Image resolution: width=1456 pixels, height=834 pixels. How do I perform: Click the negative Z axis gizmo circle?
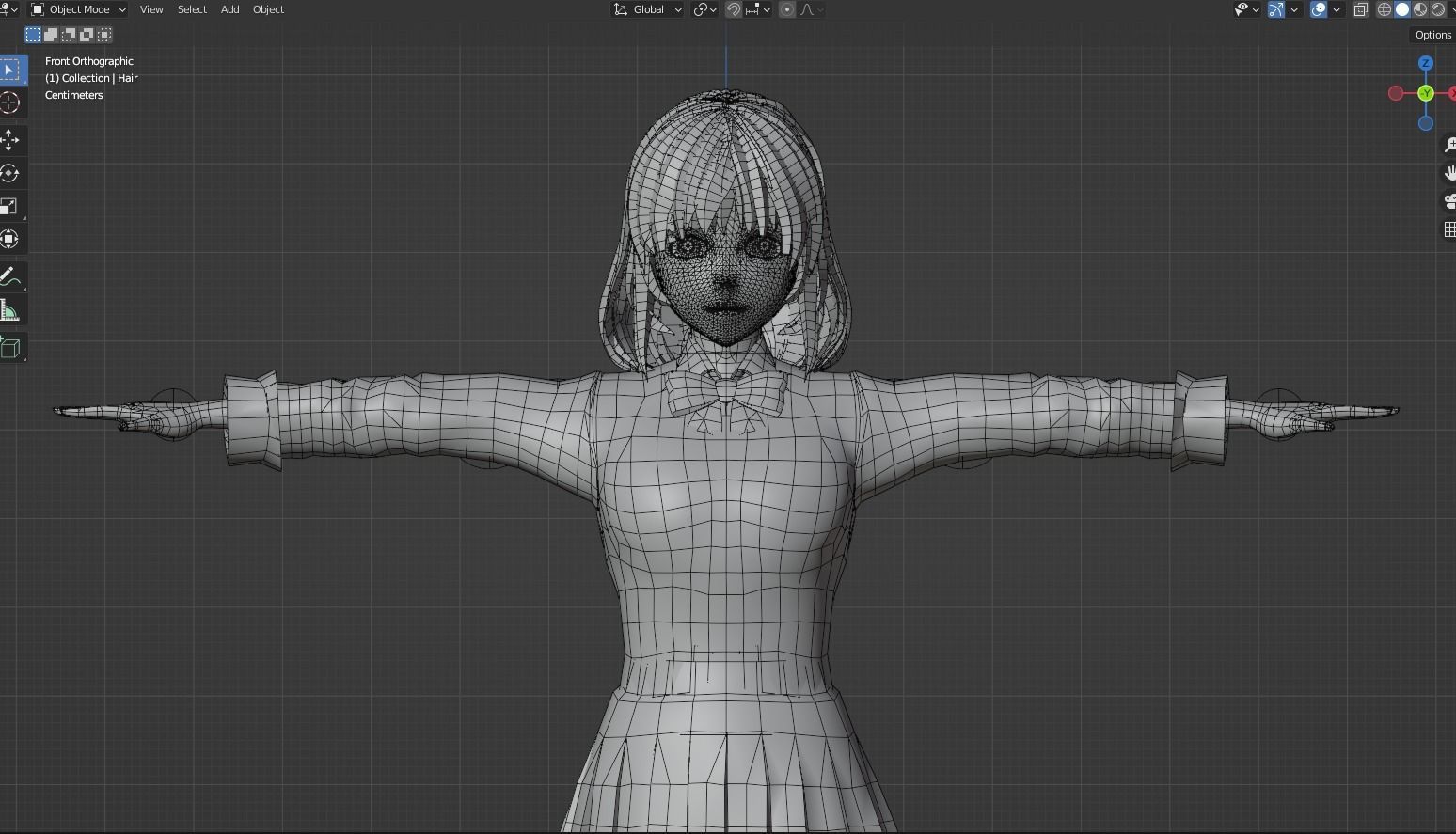pyautogui.click(x=1426, y=123)
